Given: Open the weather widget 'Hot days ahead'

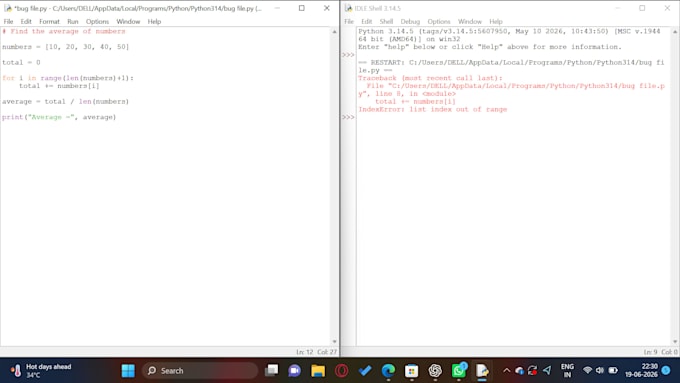Looking at the screenshot, I should 41,371.
